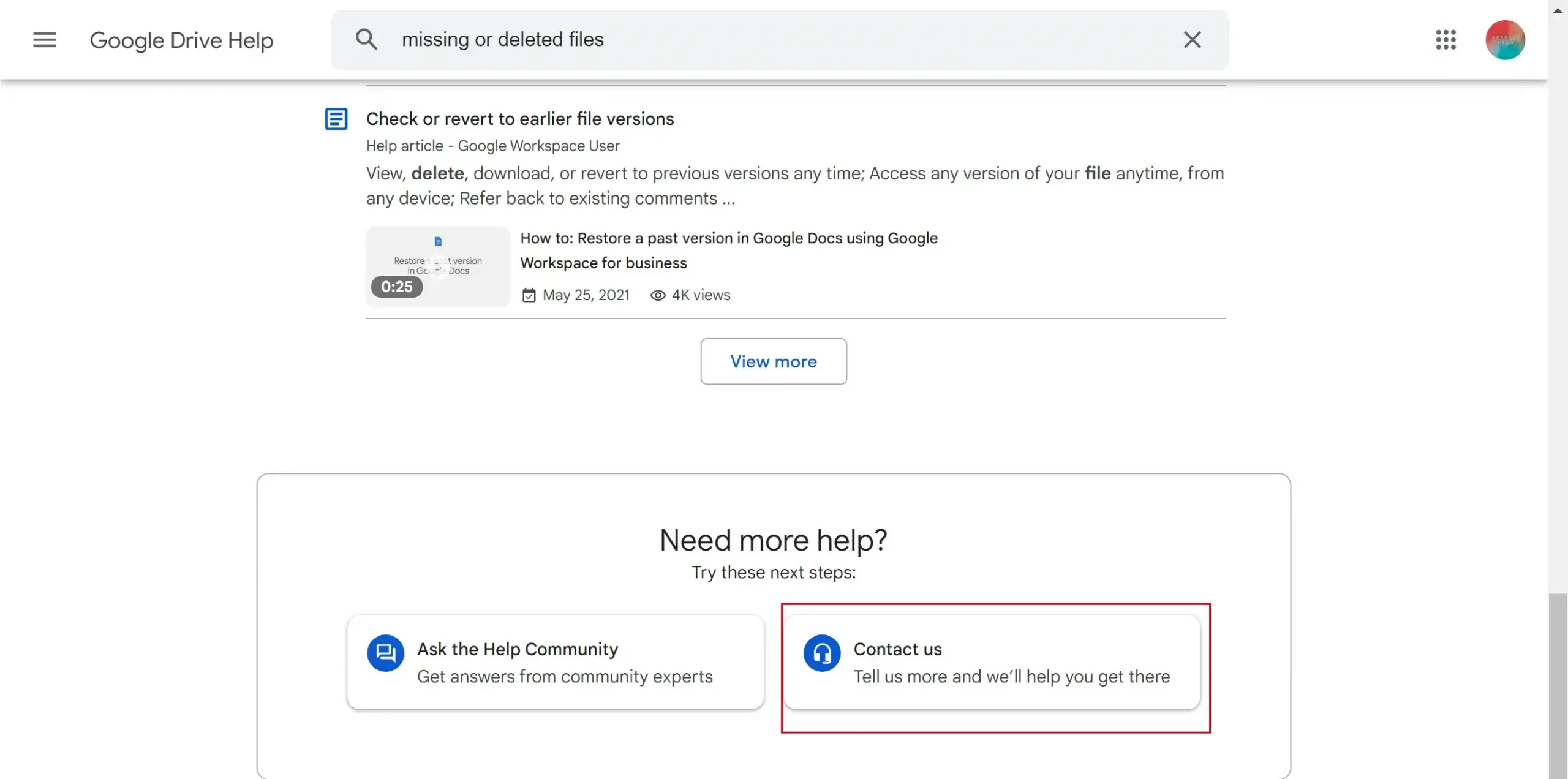Screen dimensions: 1568x779
Task: Open the hamburger main menu
Action: pos(45,40)
